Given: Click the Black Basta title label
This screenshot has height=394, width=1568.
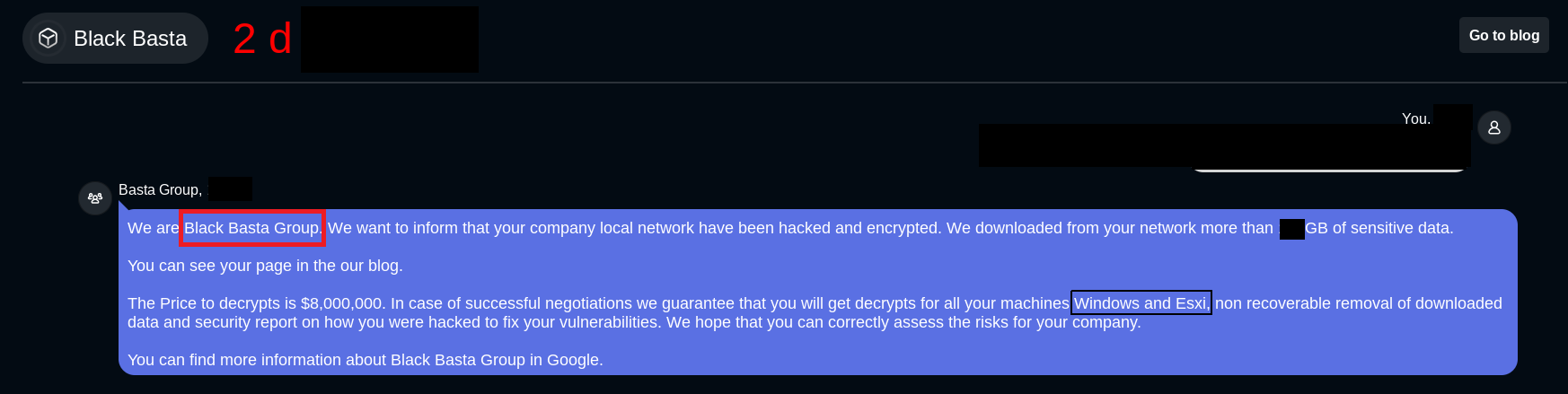Looking at the screenshot, I should click(x=130, y=39).
